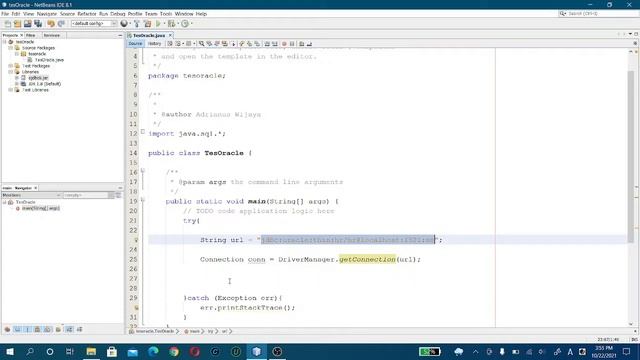Click the globe browser icon in toolbar
This screenshot has height=360, width=640.
pos(124,24)
